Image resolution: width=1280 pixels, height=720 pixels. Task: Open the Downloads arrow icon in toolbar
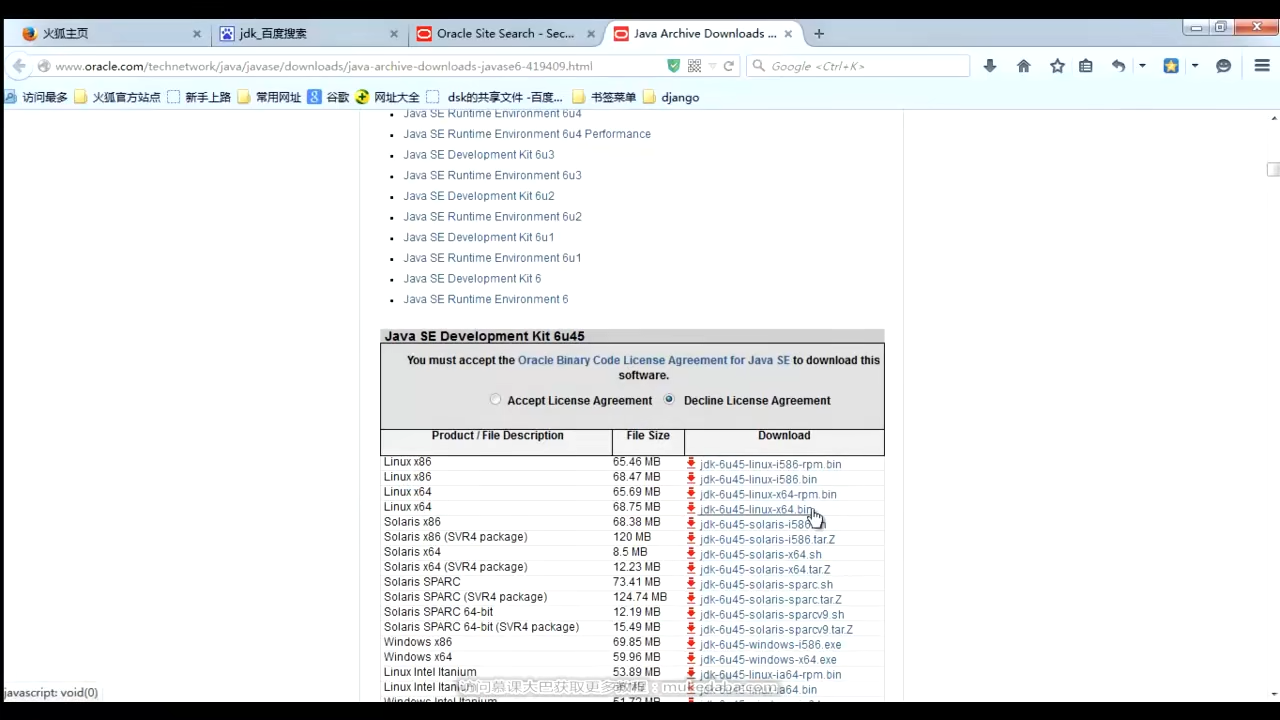pyautogui.click(x=990, y=66)
